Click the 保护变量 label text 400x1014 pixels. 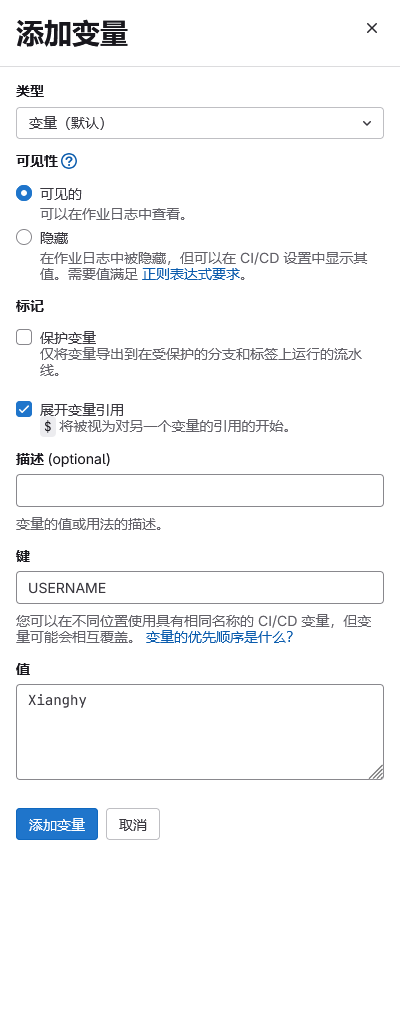pyautogui.click(x=68, y=338)
